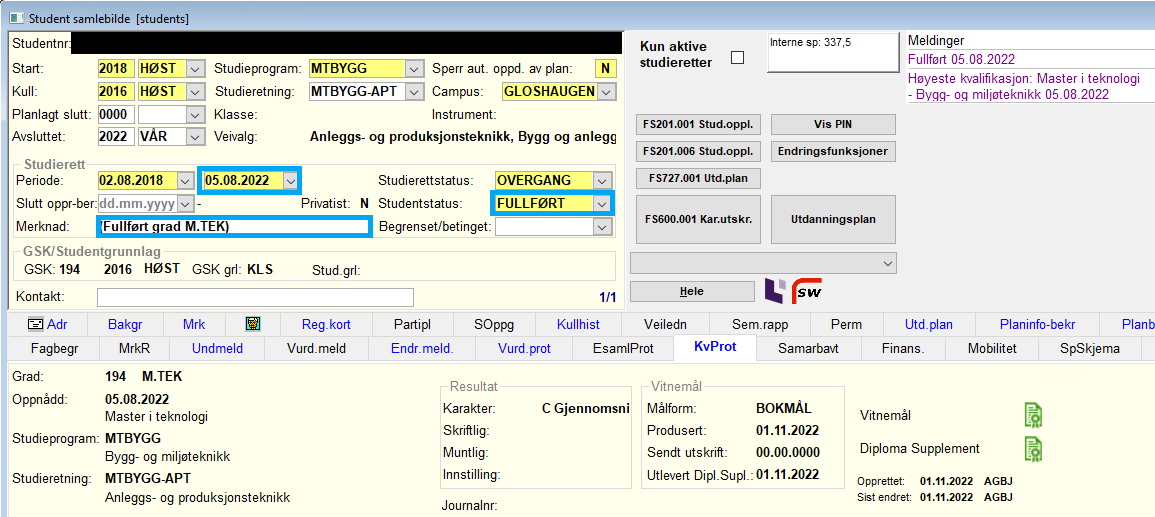Toggle Kun aktive studieretter checkbox
Viewport: 1155px width, 517px height.
(x=737, y=57)
